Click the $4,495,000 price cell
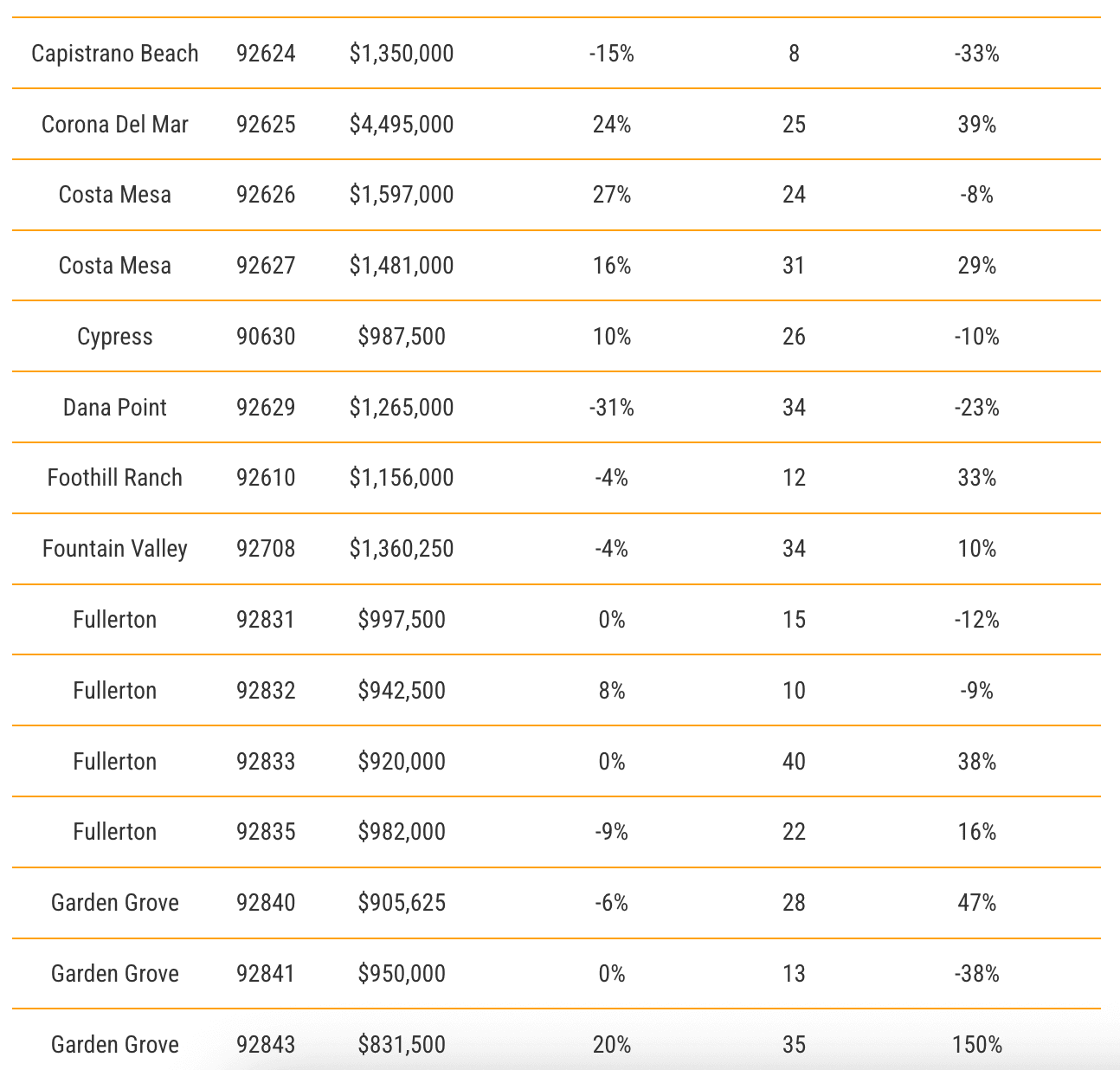This screenshot has height=1070, width=1120. point(402,125)
